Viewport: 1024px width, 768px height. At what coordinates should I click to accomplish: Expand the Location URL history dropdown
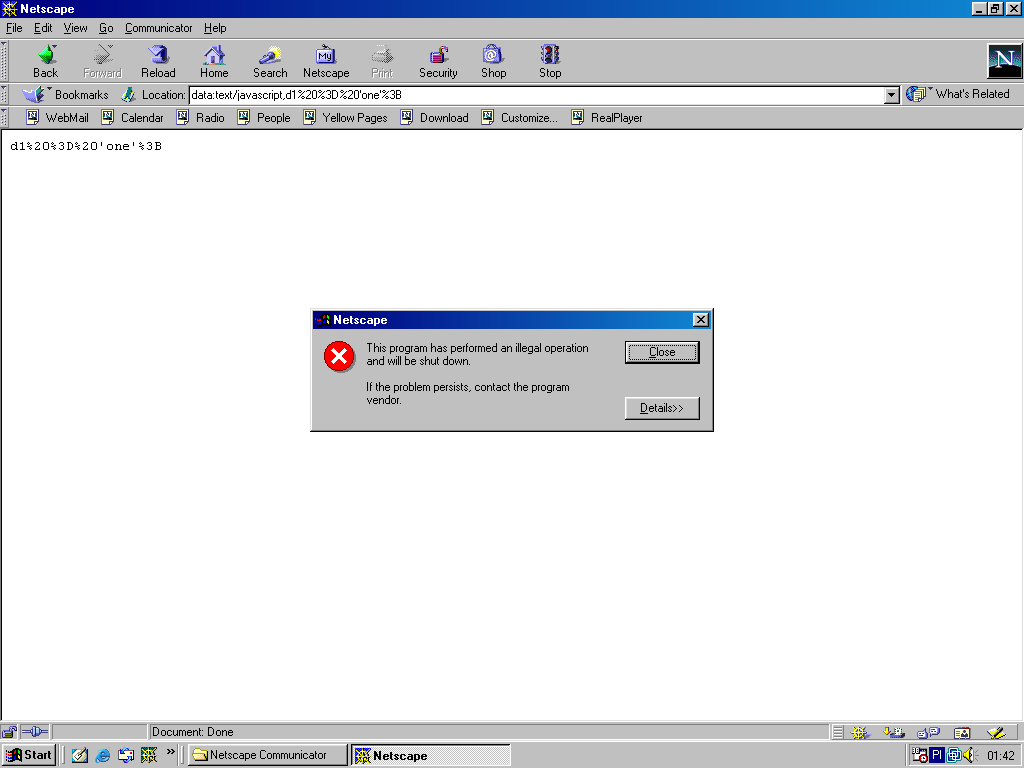click(x=892, y=95)
